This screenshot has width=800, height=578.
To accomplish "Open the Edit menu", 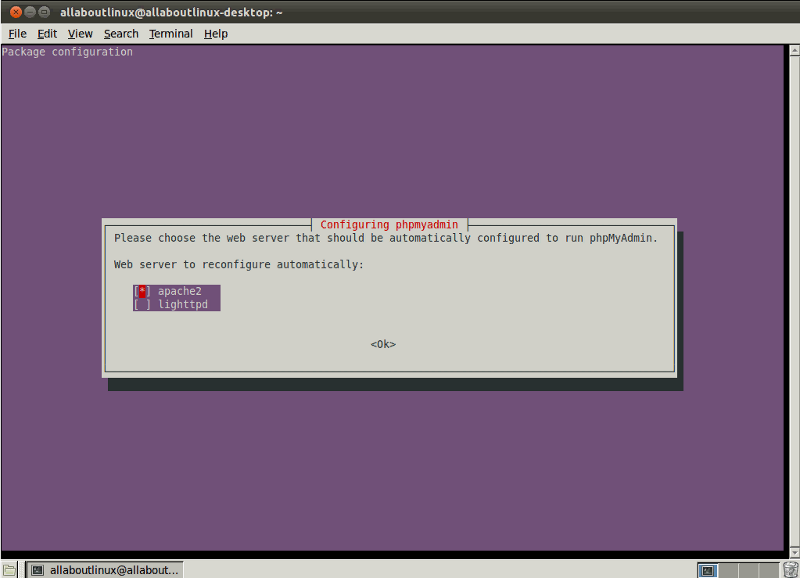I will point(47,34).
